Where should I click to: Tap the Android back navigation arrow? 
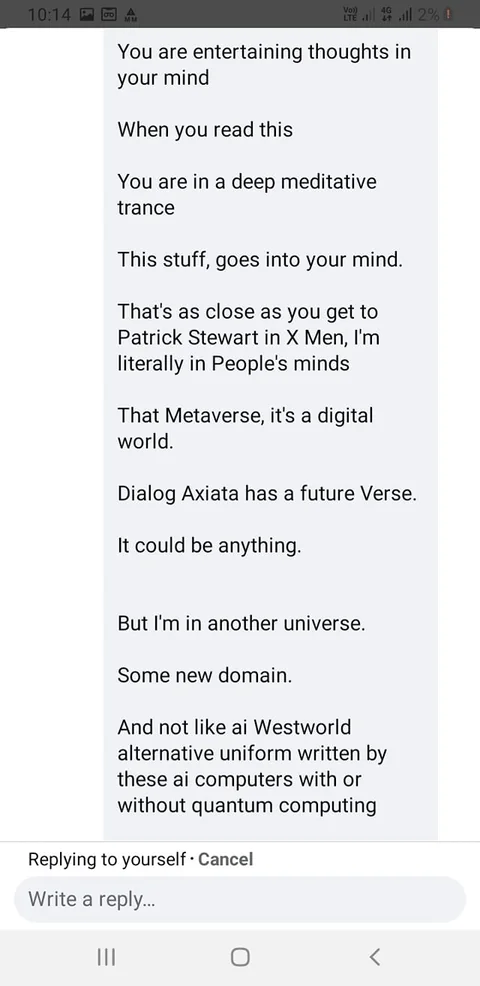click(x=374, y=957)
